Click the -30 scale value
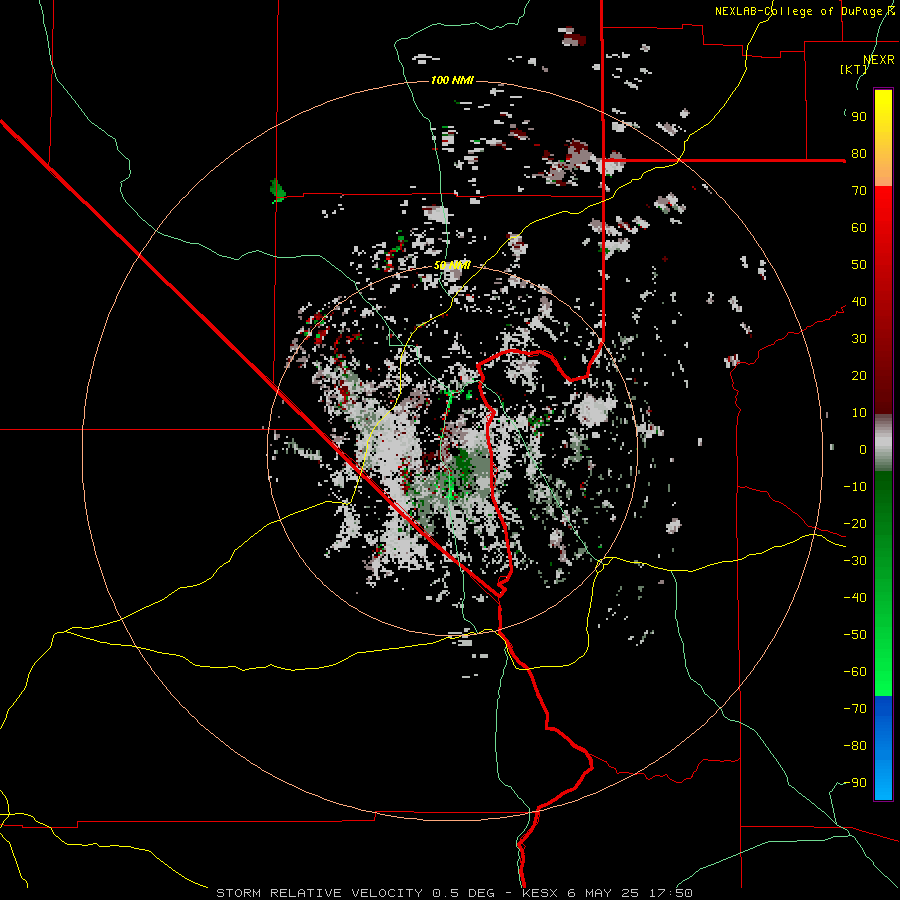900x900 pixels. [855, 561]
